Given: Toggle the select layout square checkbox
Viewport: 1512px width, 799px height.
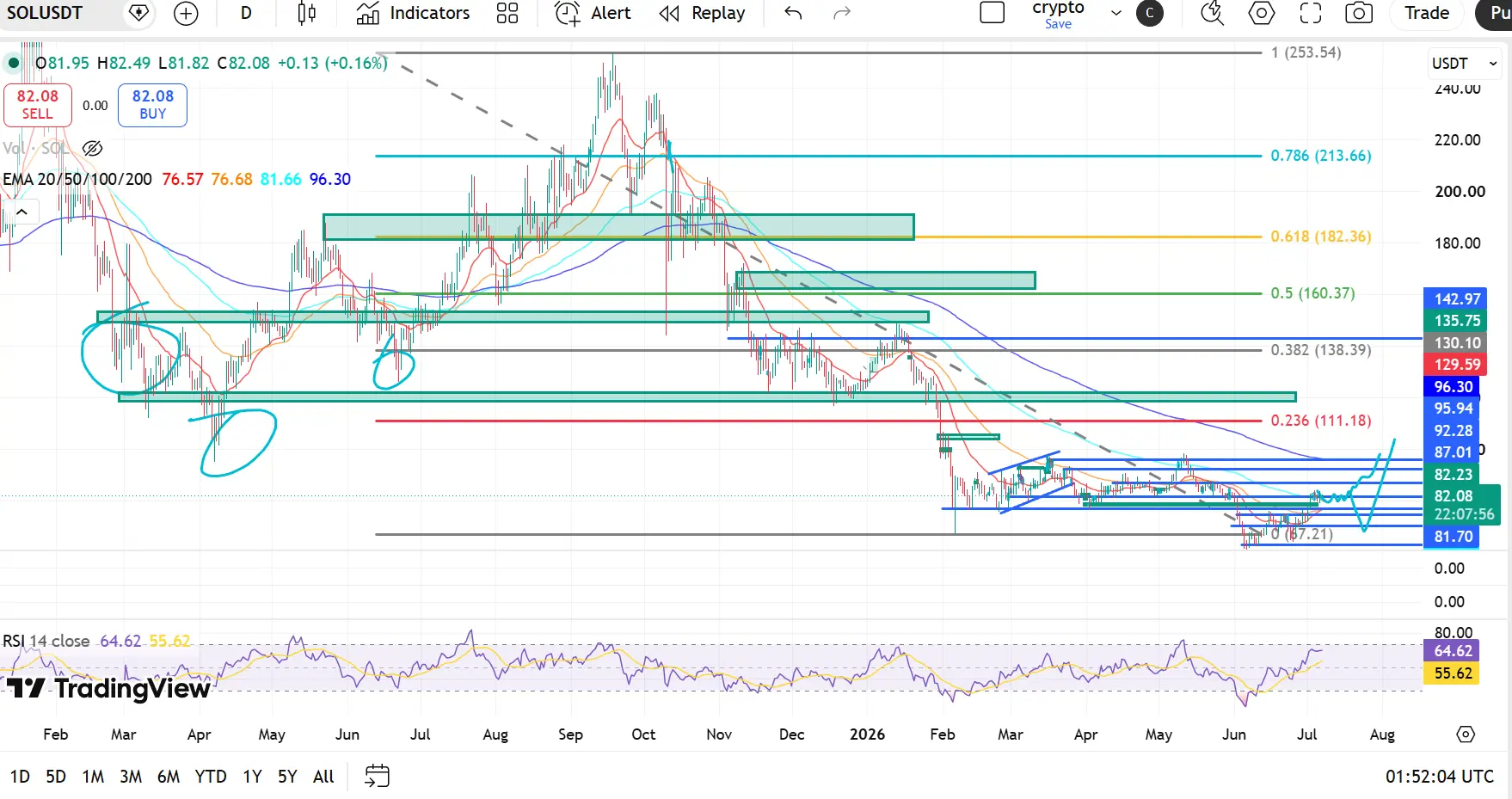Looking at the screenshot, I should [993, 13].
